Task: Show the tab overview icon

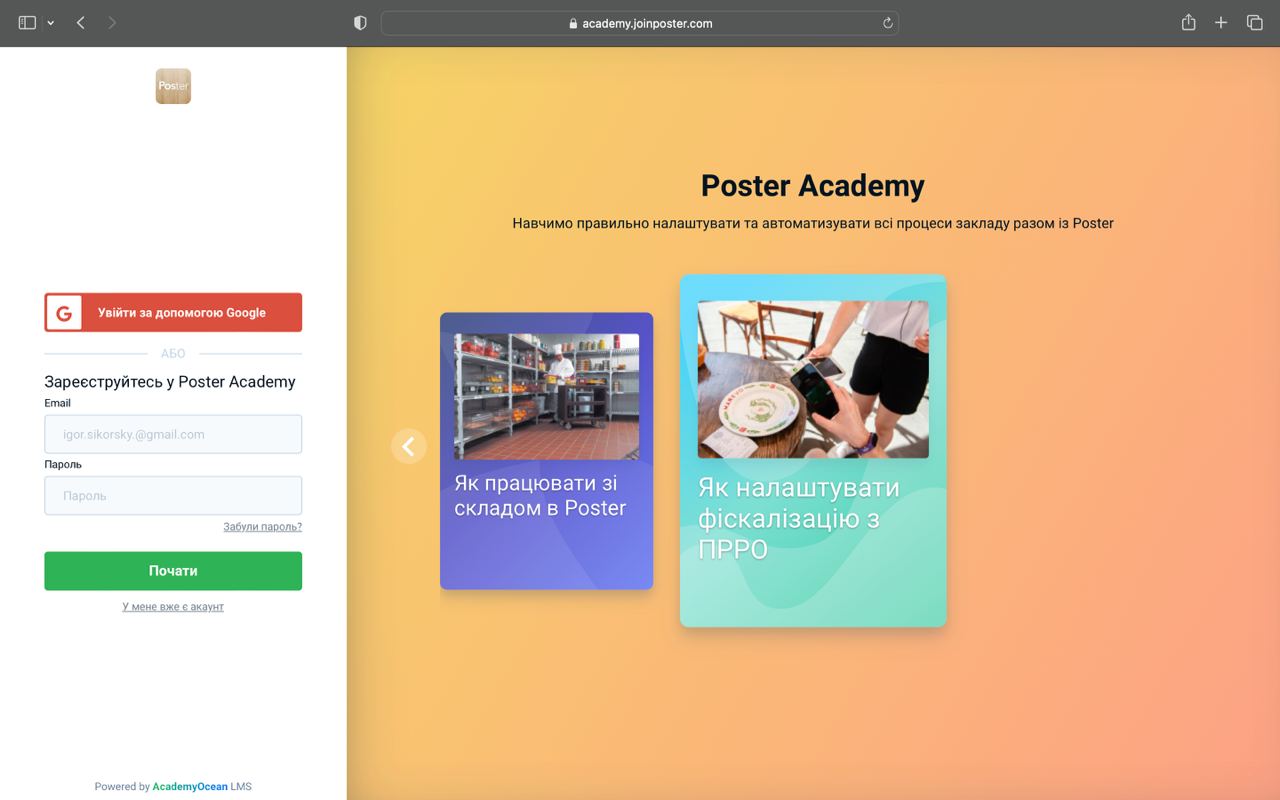Action: point(1254,23)
